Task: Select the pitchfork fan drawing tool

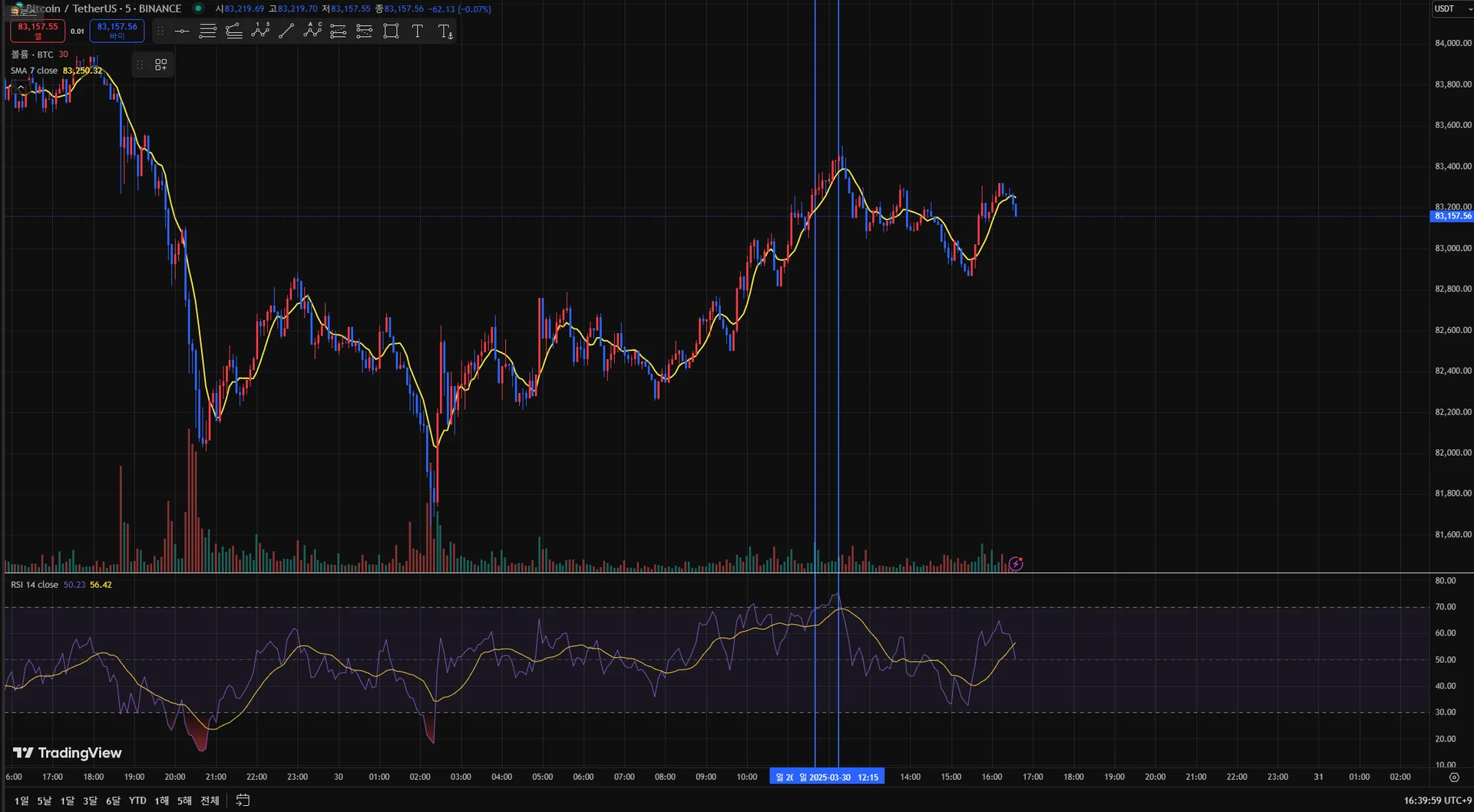Action: (x=234, y=31)
